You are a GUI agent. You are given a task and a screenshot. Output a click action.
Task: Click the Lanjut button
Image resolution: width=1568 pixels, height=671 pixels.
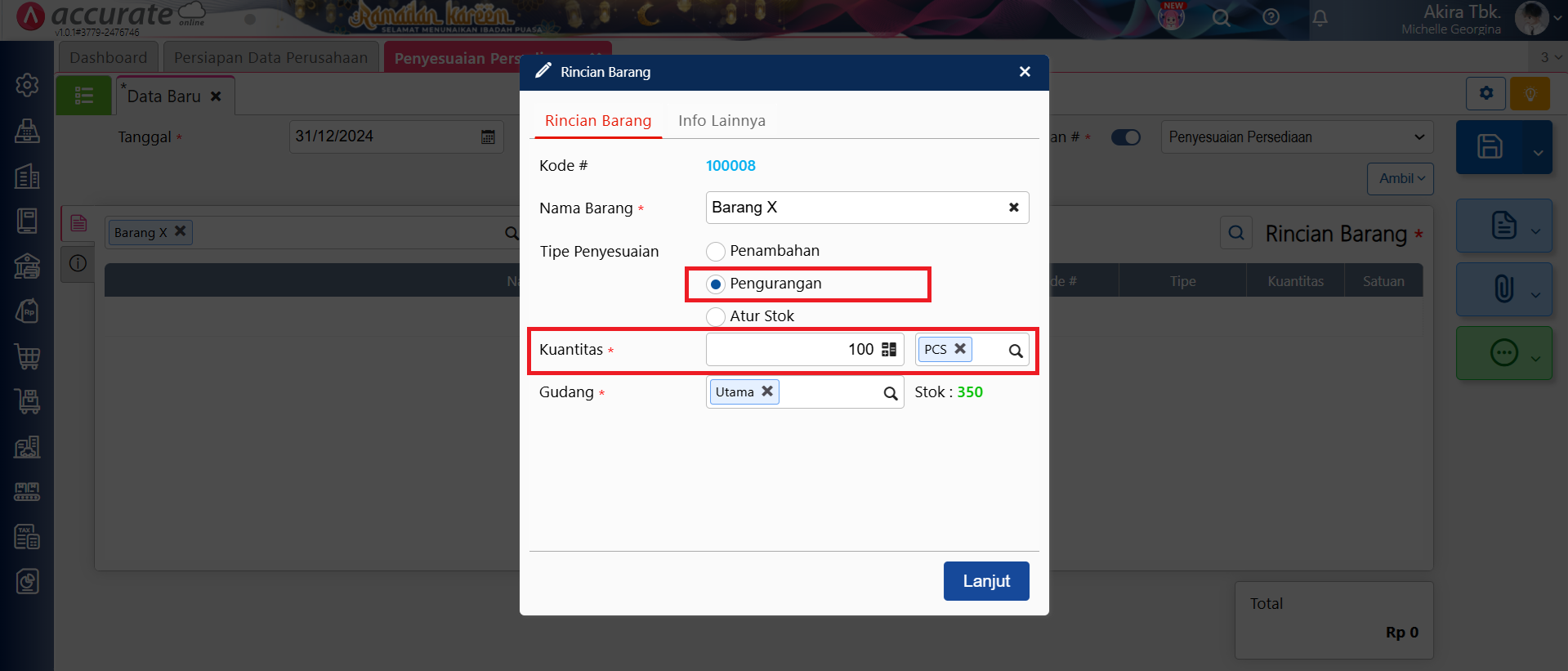pyautogui.click(x=985, y=581)
